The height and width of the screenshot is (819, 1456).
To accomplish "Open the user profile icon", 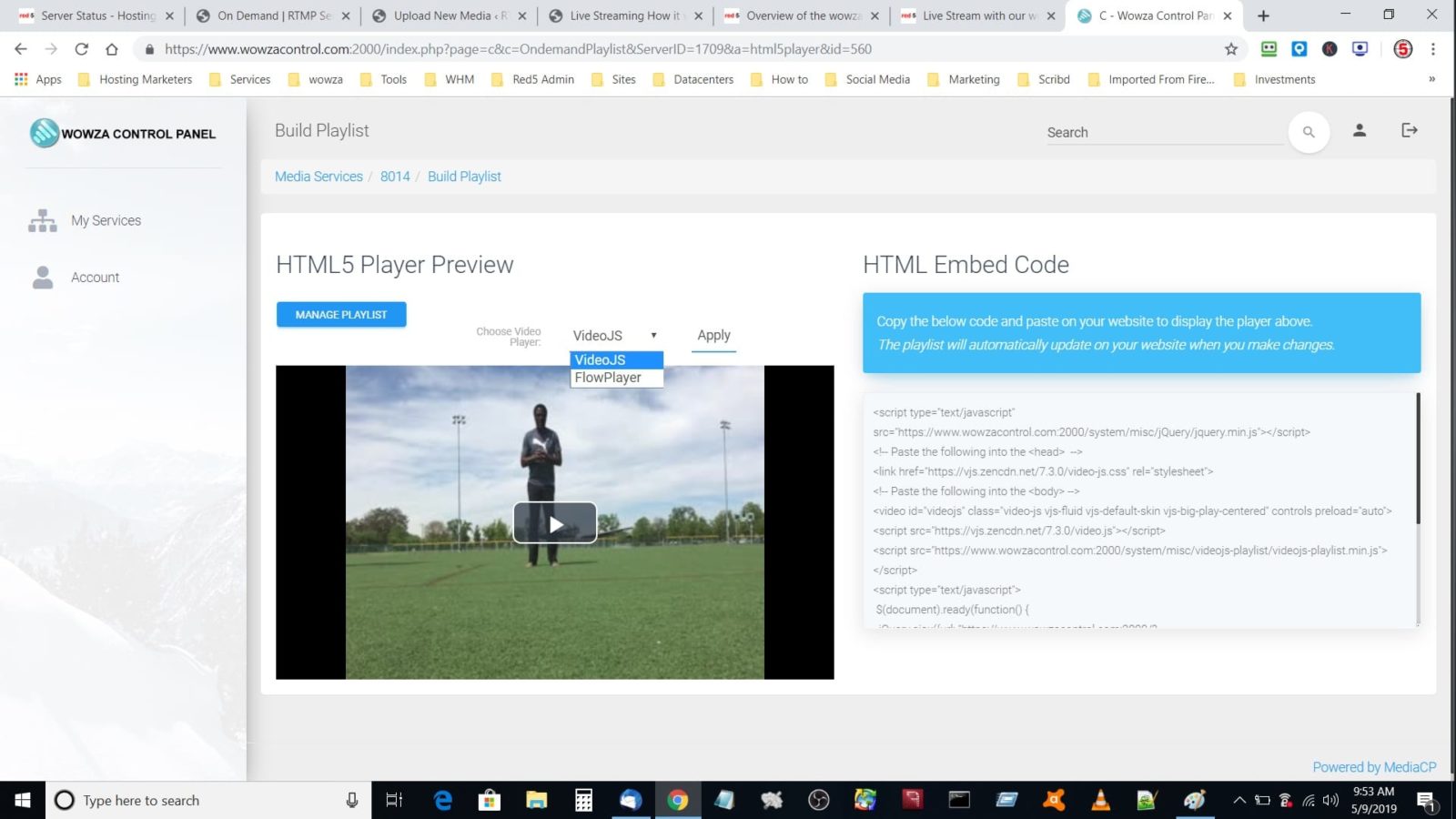I will (1360, 130).
